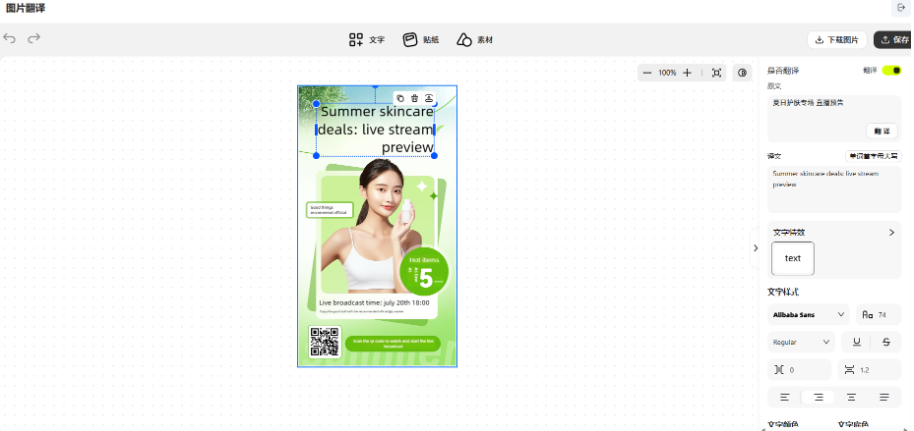Open the 素材 materials tool
Viewport: 914px width, 431px height.
click(x=474, y=40)
